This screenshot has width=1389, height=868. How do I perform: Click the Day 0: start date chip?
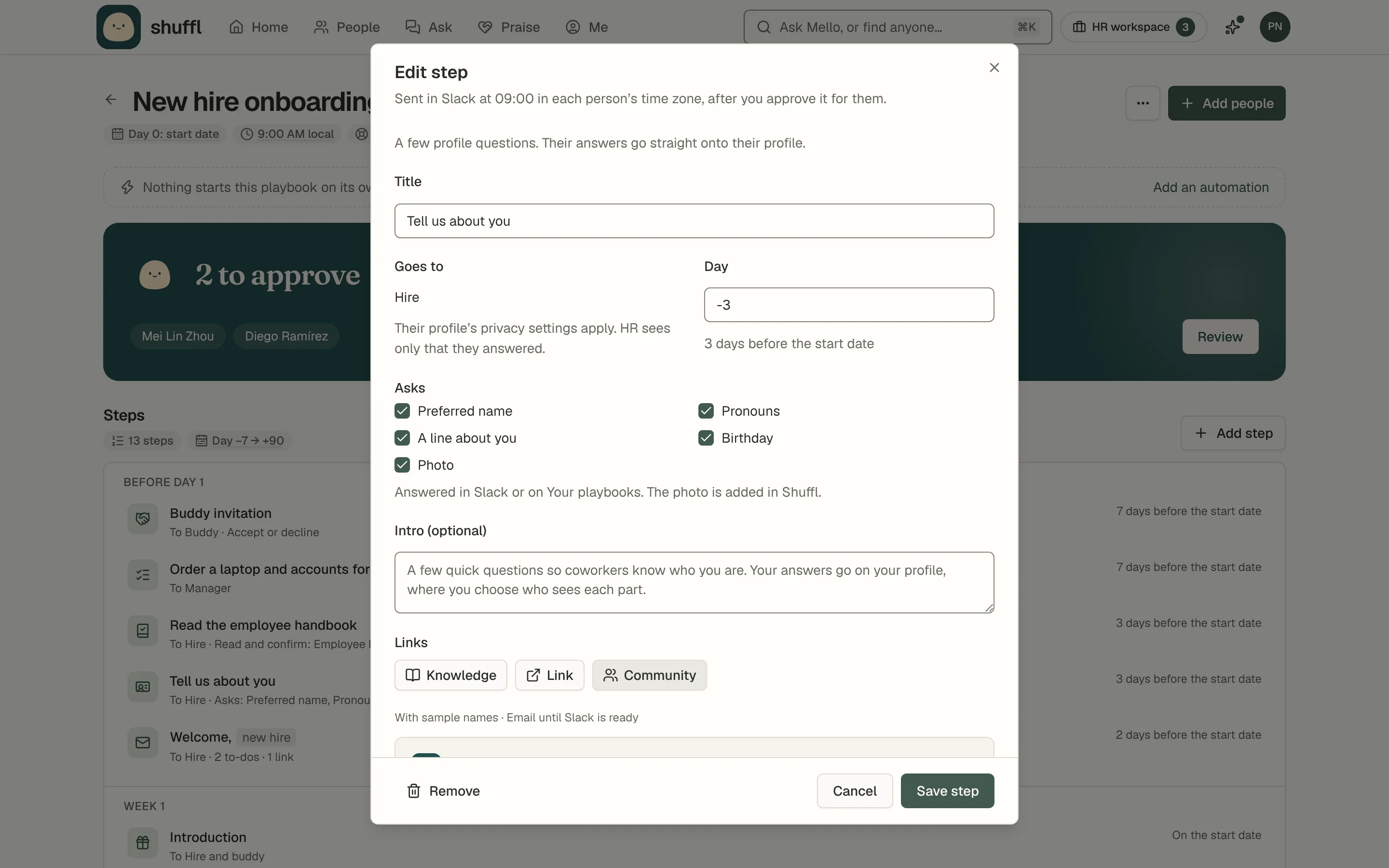[165, 134]
